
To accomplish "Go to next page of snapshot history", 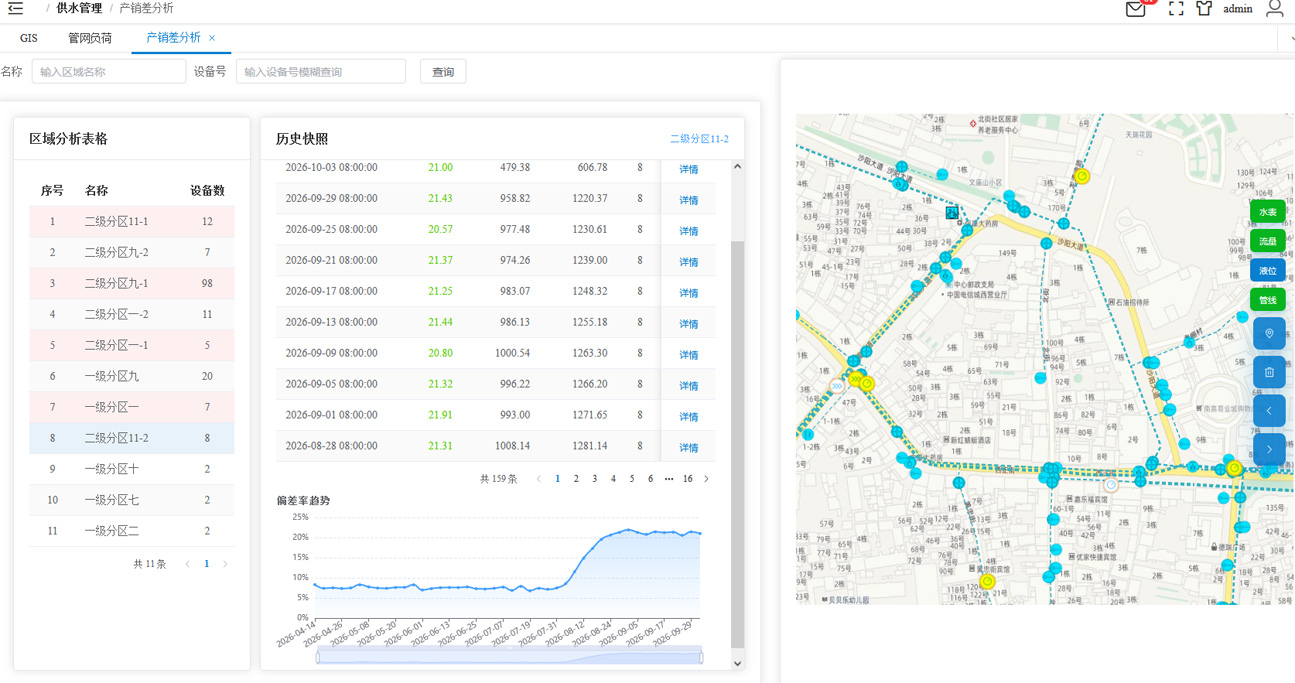I will pos(706,479).
